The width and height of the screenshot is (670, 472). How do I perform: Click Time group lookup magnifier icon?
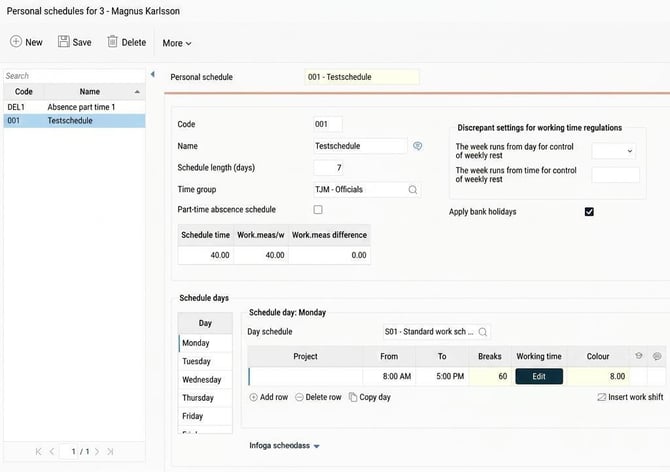tap(413, 190)
